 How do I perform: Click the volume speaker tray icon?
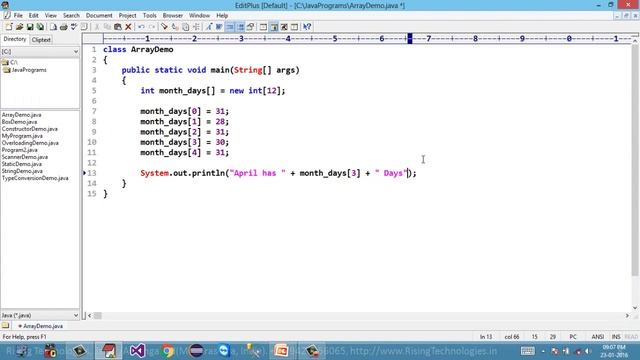point(588,351)
